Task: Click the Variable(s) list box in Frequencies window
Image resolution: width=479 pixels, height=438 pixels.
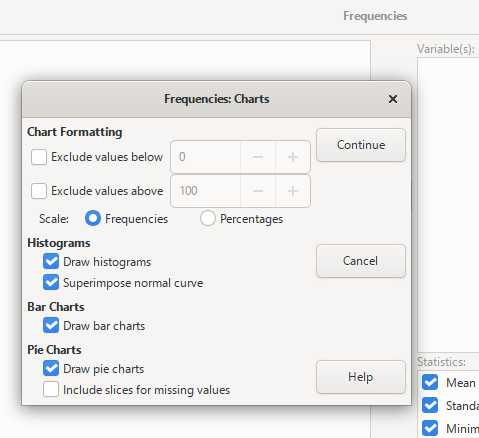Action: pos(448,204)
